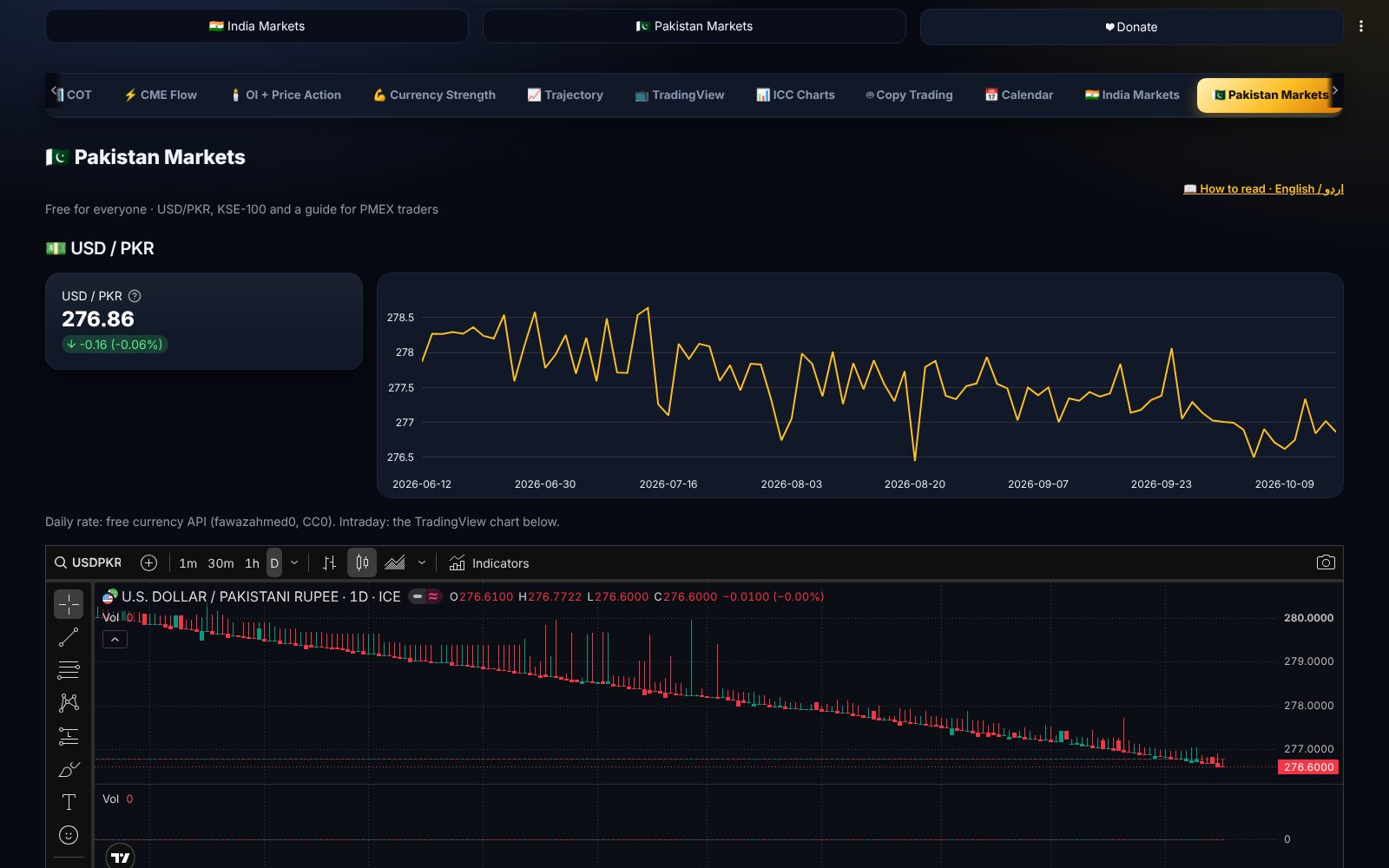This screenshot has height=868, width=1389.
Task: Open the Indicators panel
Action: (x=490, y=563)
